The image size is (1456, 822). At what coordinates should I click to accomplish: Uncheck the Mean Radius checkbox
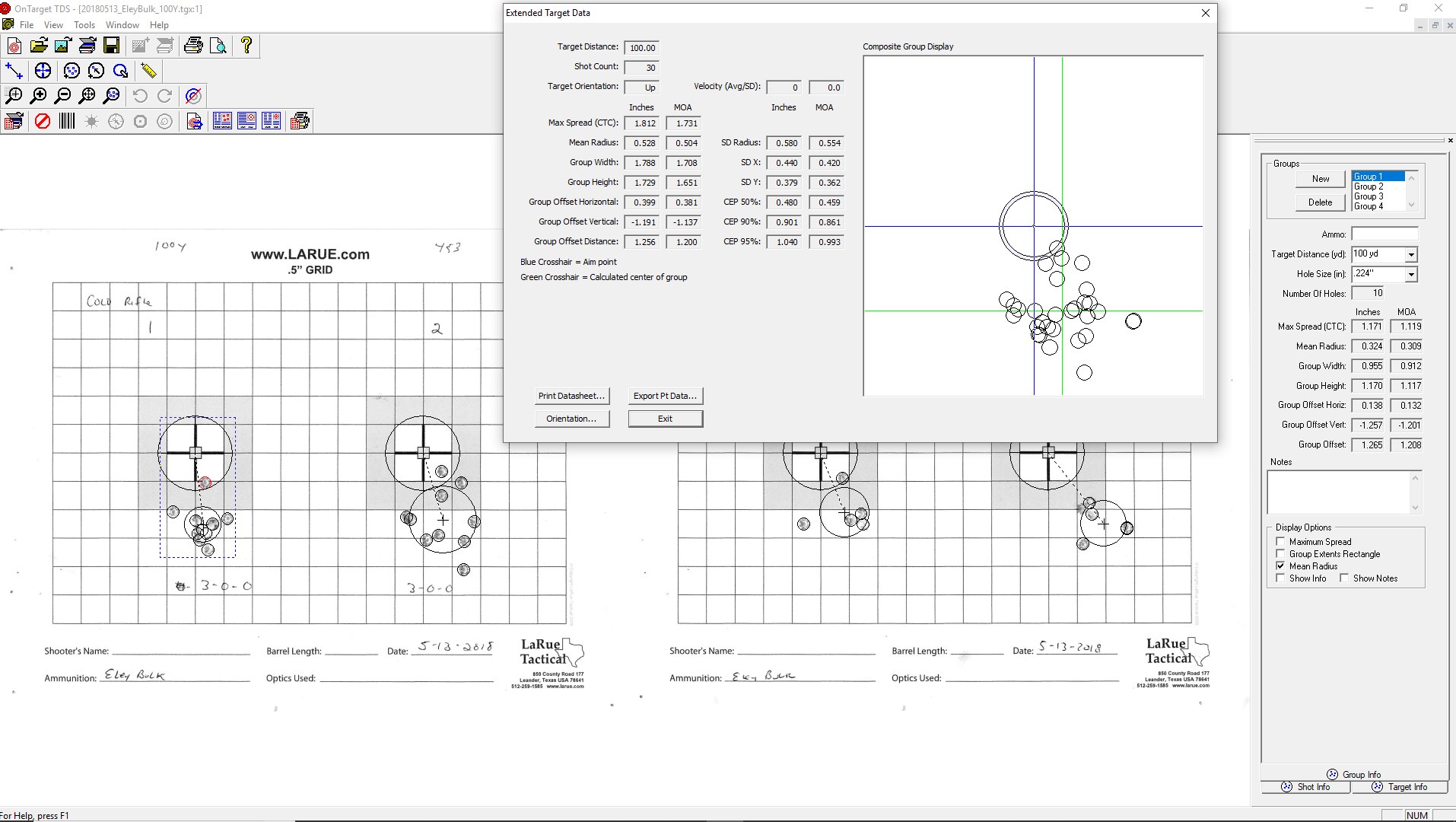(1280, 566)
